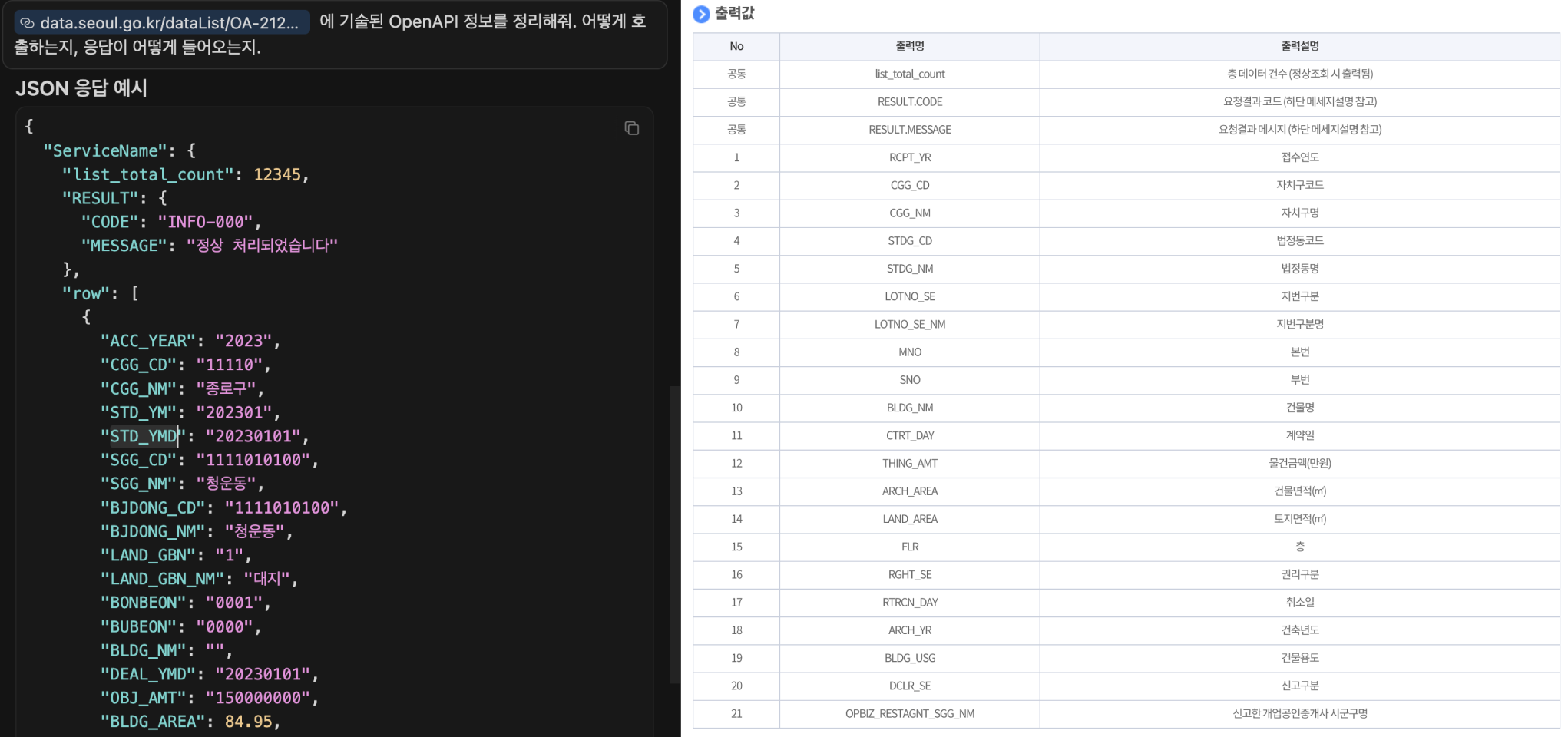Screen dimensions: 1568x737
Task: Click the 12345 value of list_total_count
Action: tap(277, 175)
